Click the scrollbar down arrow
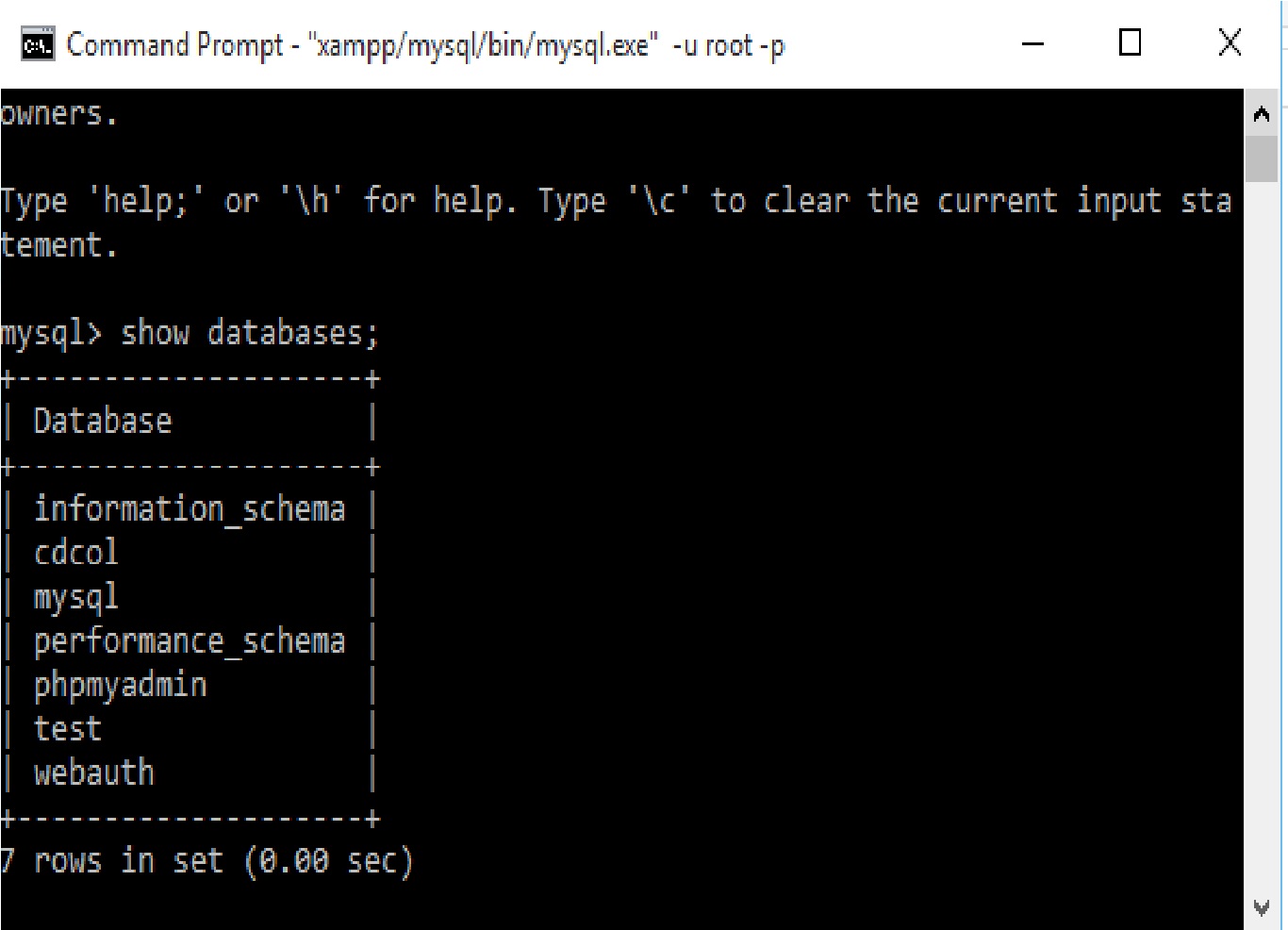Viewport: 1288px width, 930px height. (x=1262, y=906)
